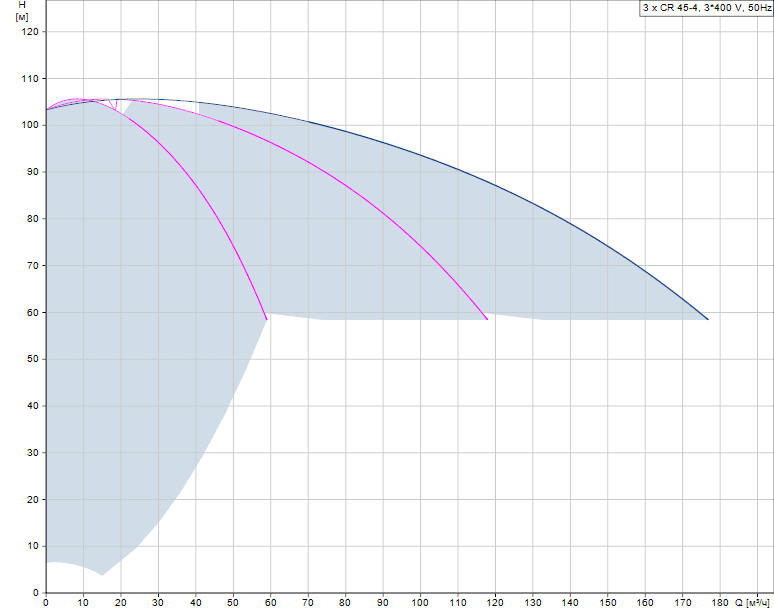Viewport: 774px width, 611px height.
Task: Click the H axis title
Action: point(22,5)
